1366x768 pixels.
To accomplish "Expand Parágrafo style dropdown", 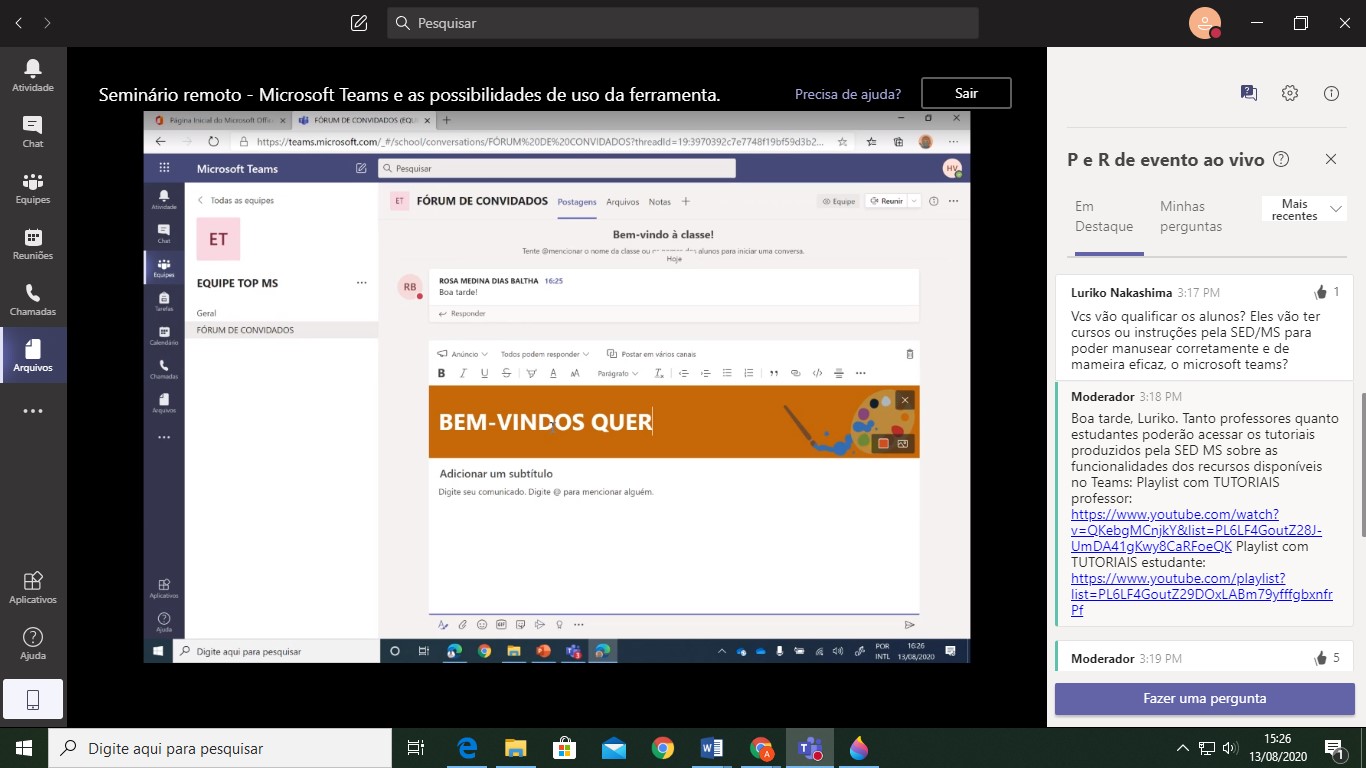I will 618,373.
